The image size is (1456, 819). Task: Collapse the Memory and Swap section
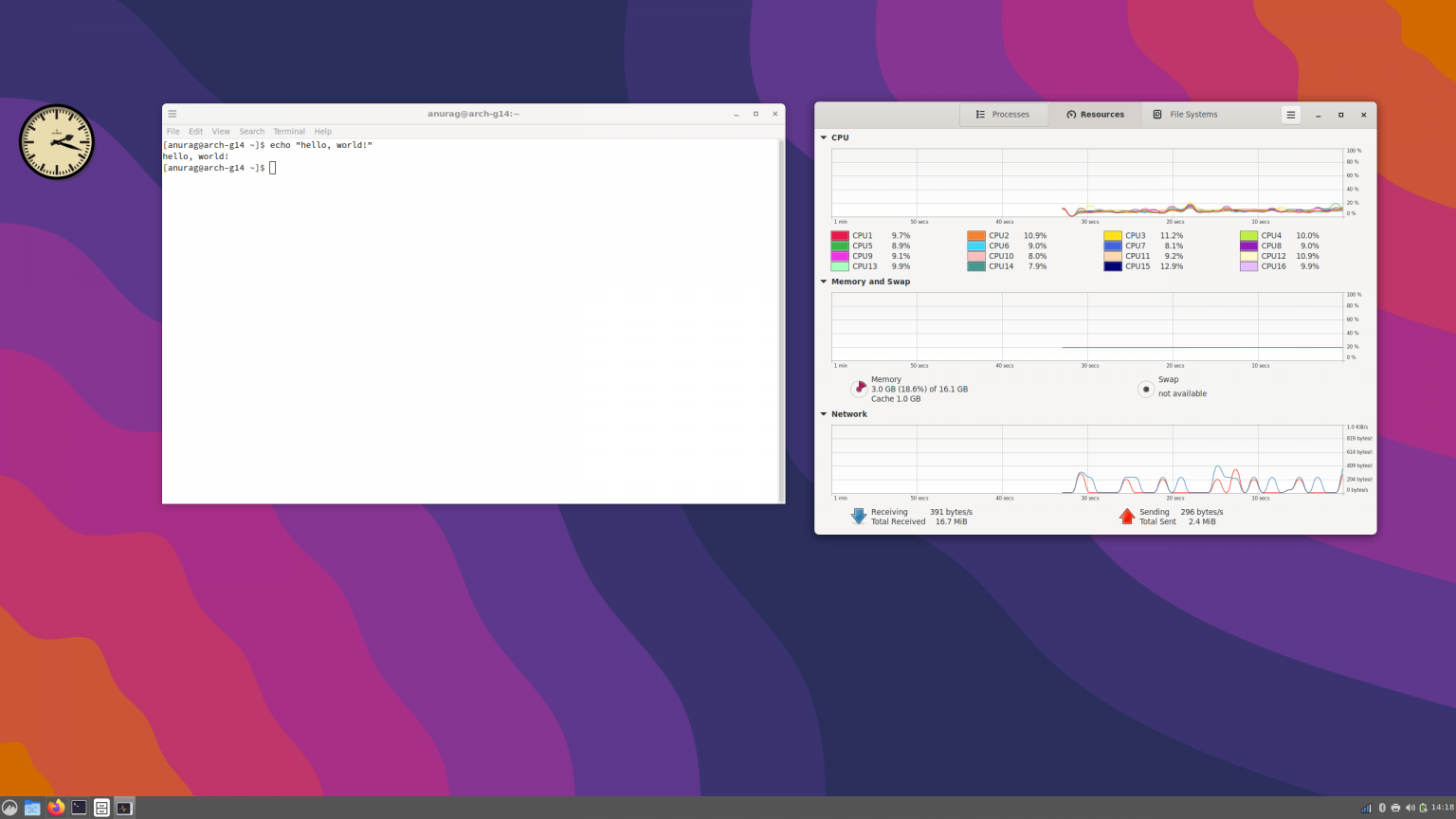point(824,282)
